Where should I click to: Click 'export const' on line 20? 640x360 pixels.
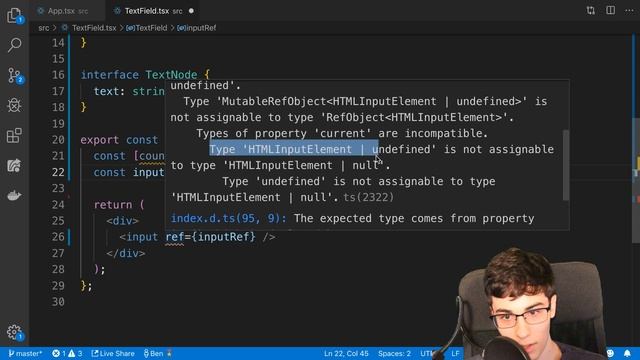119,140
